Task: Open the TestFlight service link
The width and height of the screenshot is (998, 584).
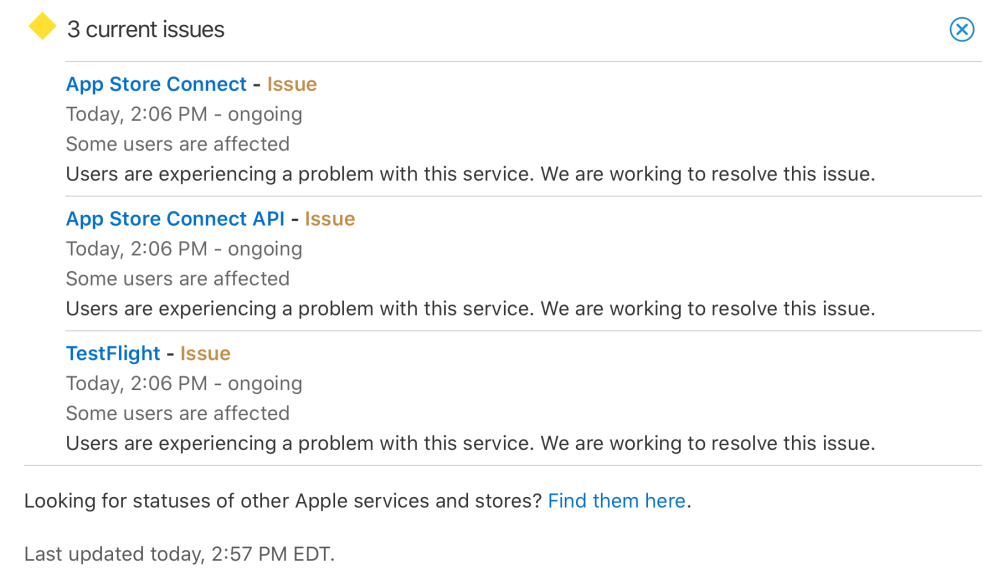Action: pos(113,353)
